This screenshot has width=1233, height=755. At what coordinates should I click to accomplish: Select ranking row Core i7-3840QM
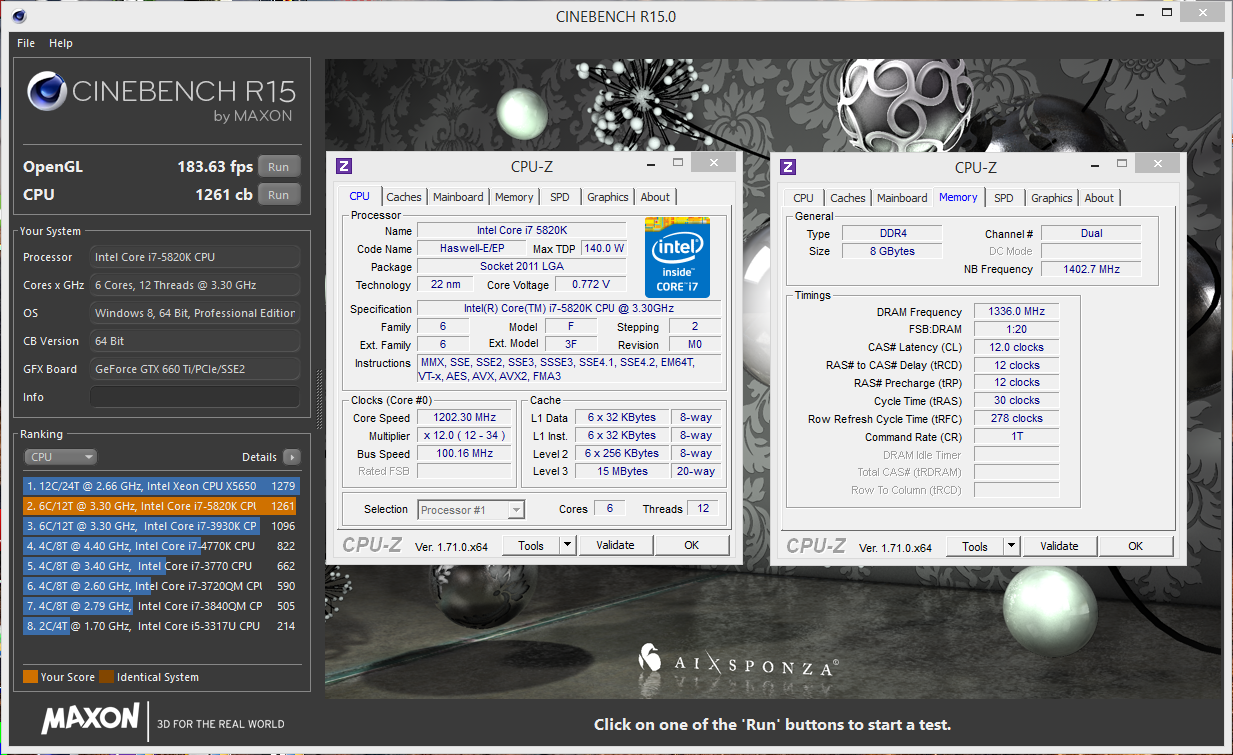161,606
